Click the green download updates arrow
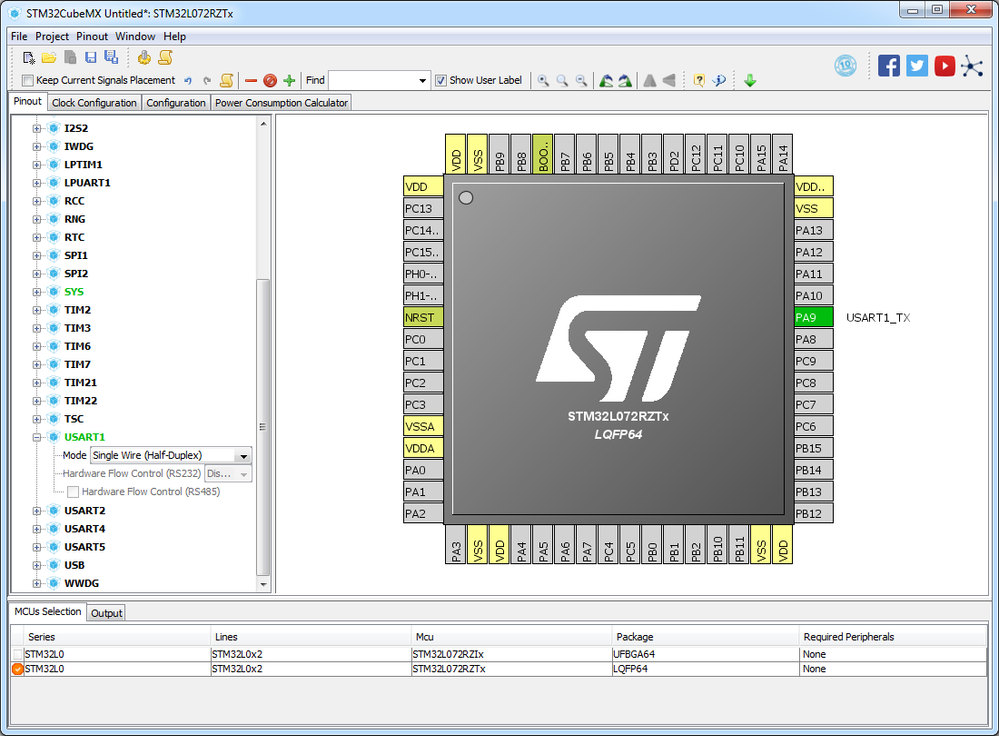This screenshot has width=999, height=736. [x=750, y=80]
